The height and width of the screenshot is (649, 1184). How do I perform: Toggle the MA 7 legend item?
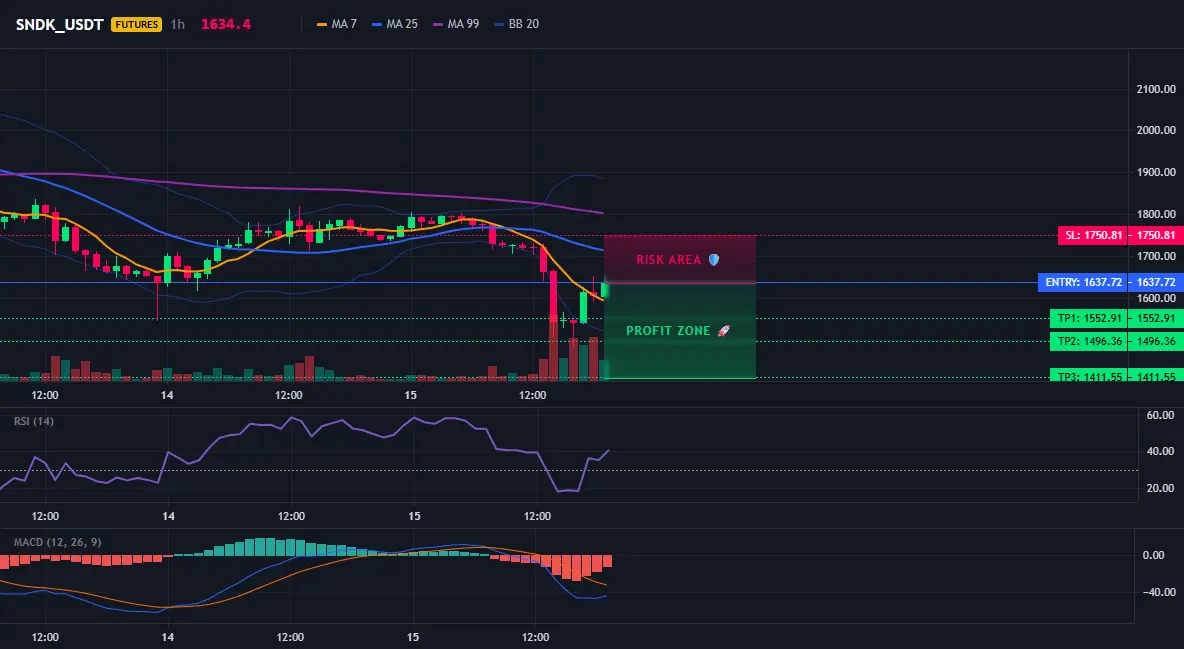point(337,24)
